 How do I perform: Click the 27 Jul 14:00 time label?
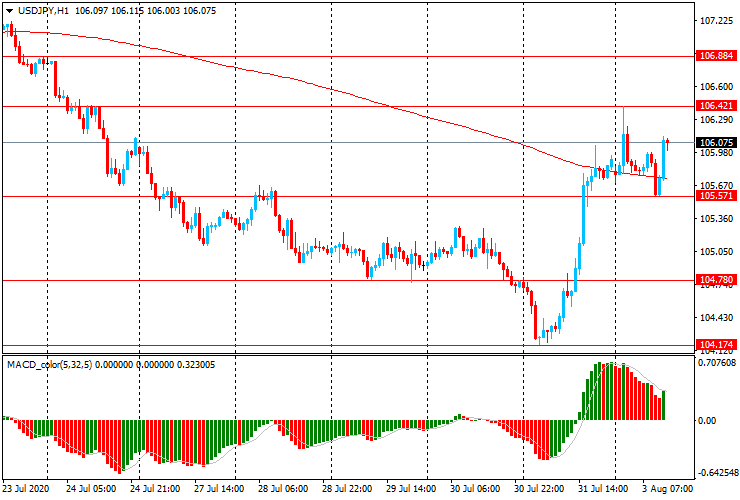tap(219, 489)
